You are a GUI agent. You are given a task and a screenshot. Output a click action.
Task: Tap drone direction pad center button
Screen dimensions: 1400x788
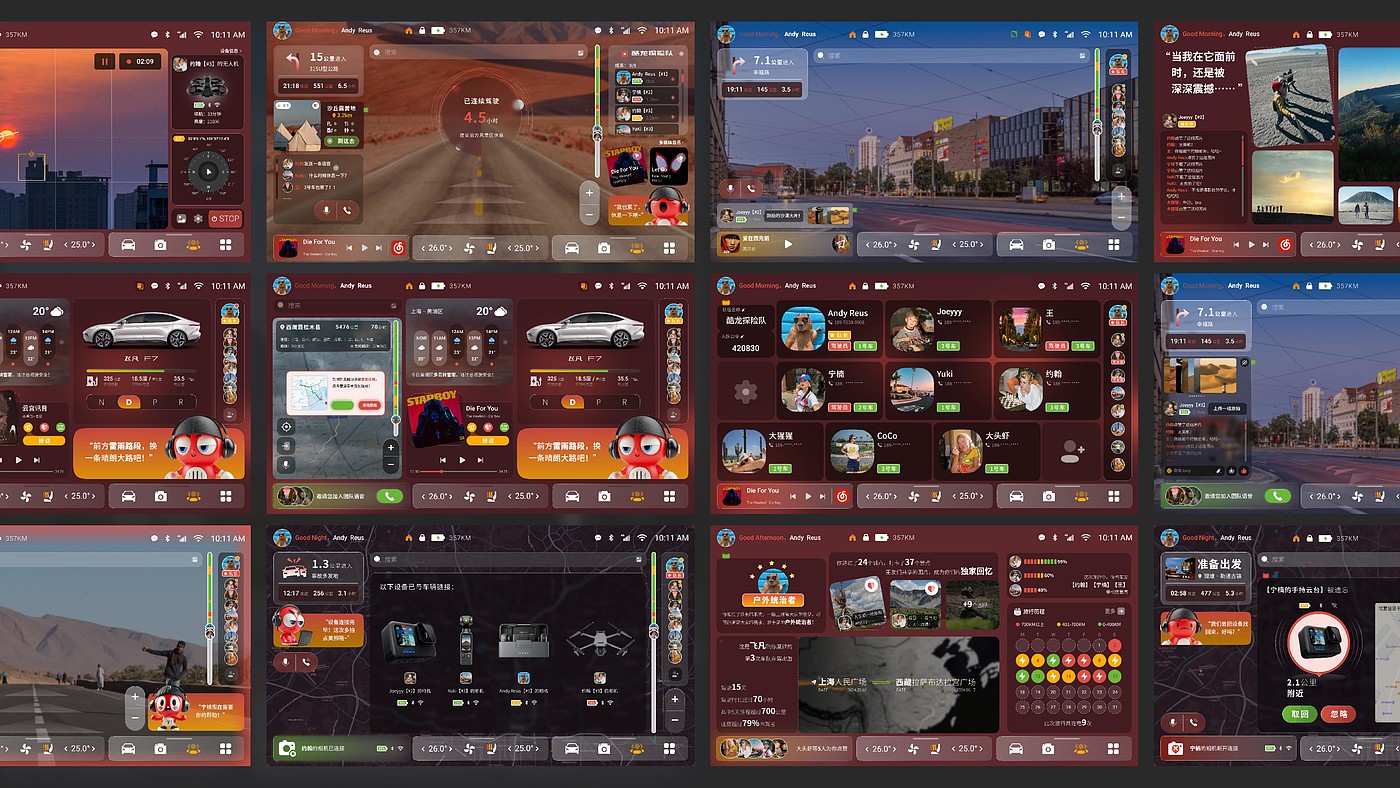tap(209, 171)
